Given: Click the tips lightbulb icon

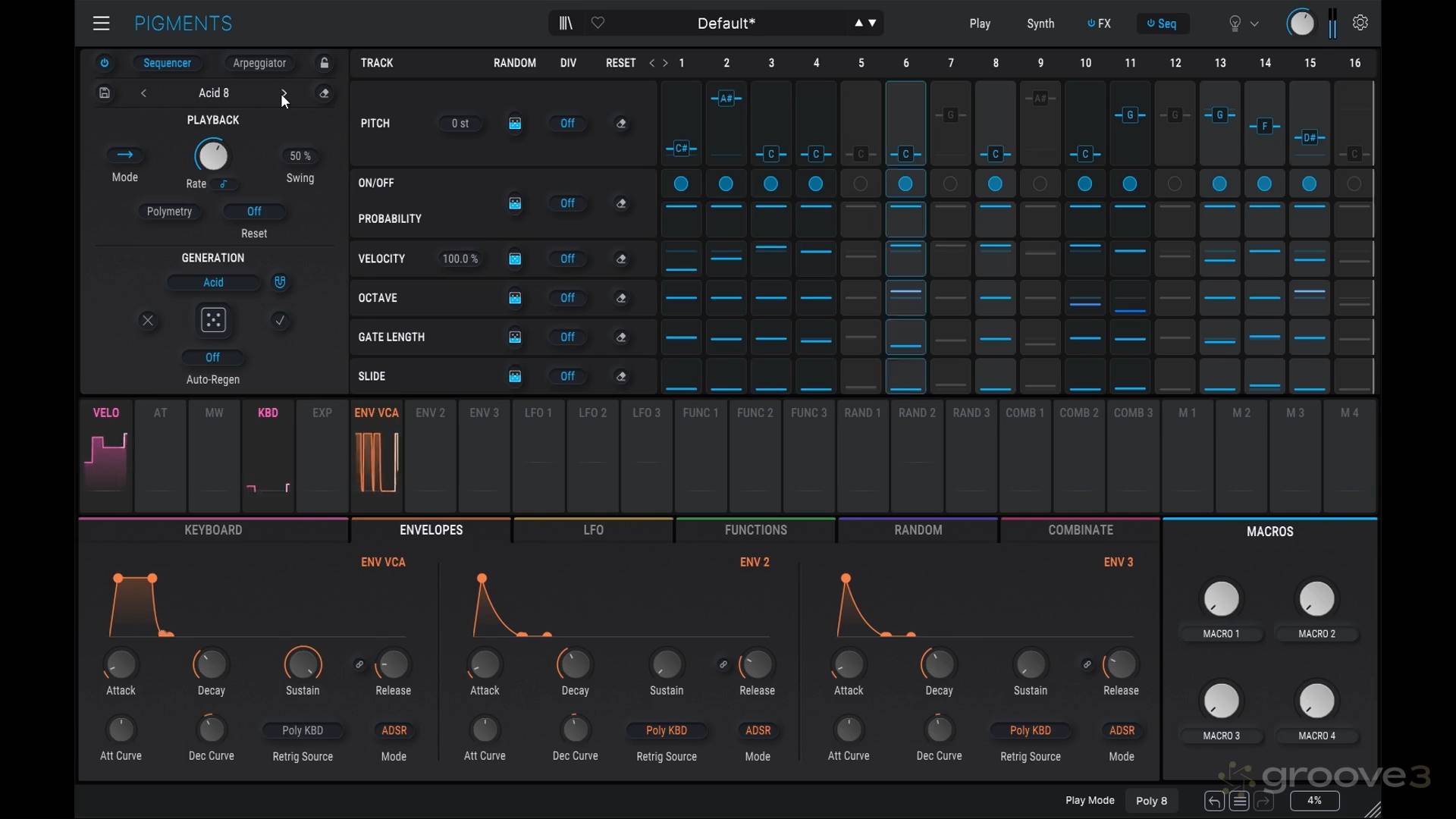Looking at the screenshot, I should coord(1235,24).
